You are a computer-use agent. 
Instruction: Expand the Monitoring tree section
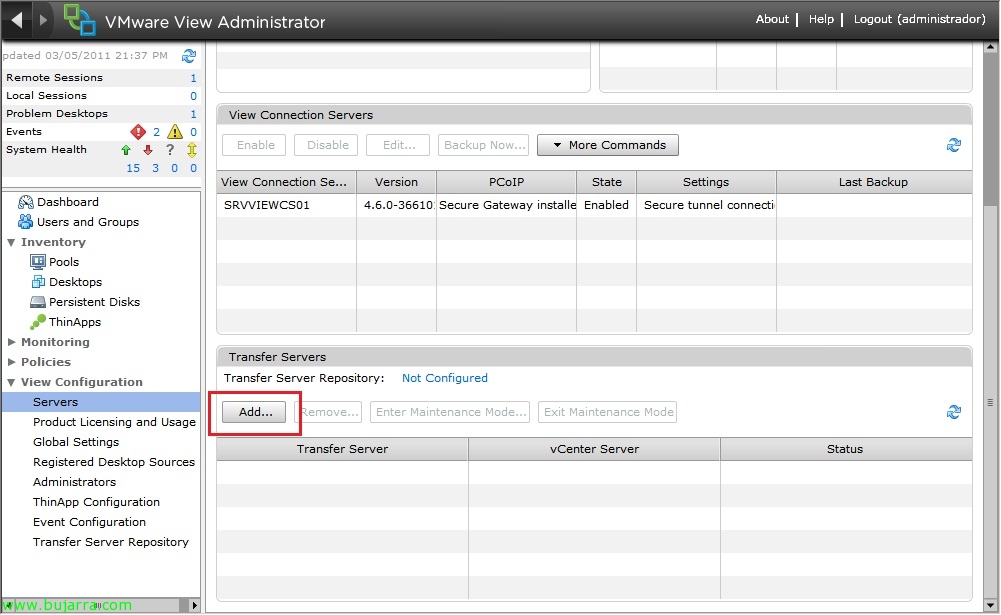[11, 342]
